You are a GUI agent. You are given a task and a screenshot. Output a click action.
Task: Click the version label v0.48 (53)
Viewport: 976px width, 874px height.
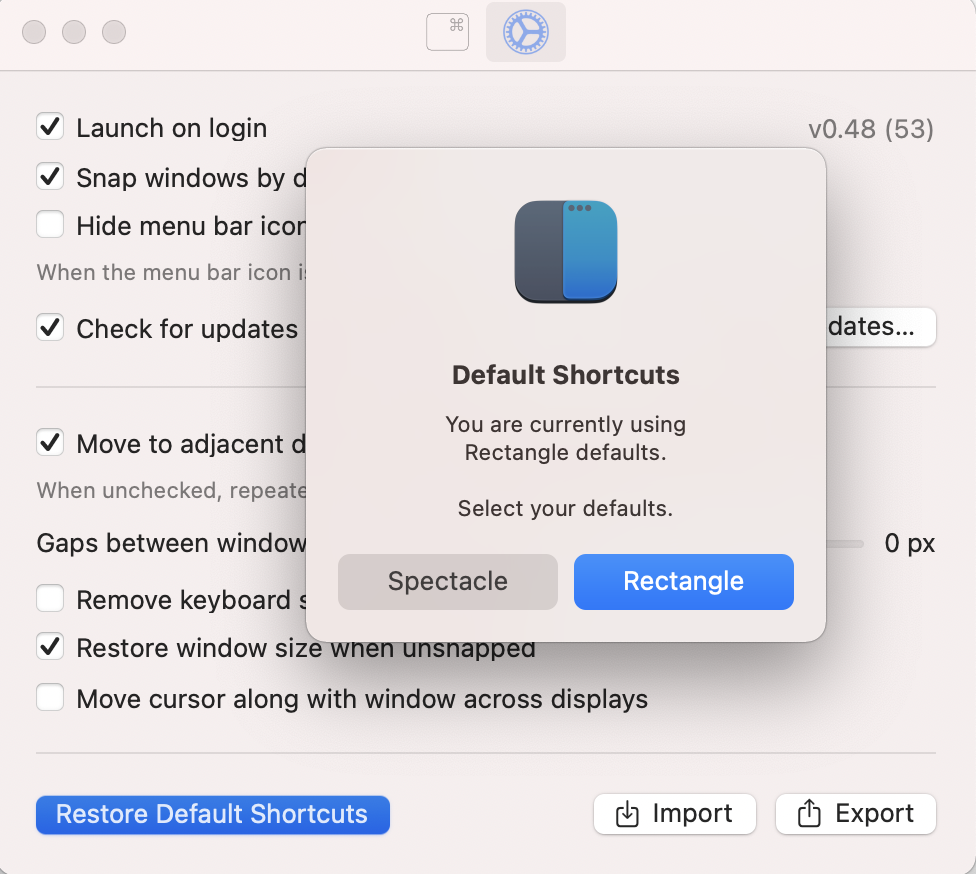871,129
